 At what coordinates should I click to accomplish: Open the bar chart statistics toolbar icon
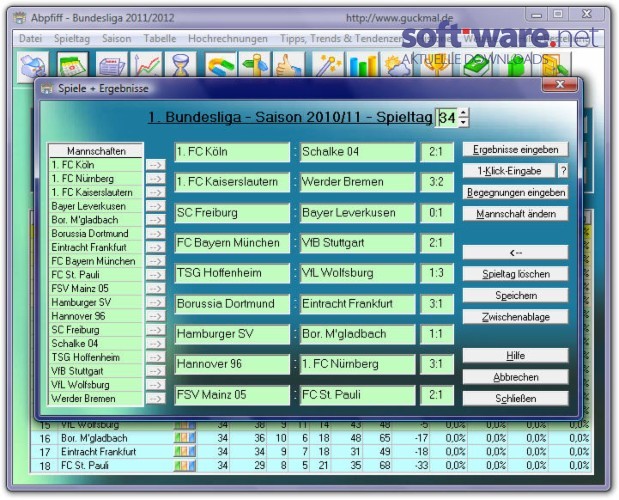point(362,66)
